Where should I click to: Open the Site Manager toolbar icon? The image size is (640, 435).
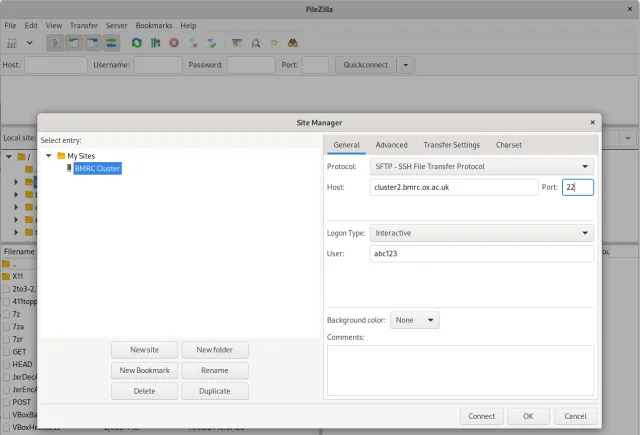[x=12, y=43]
